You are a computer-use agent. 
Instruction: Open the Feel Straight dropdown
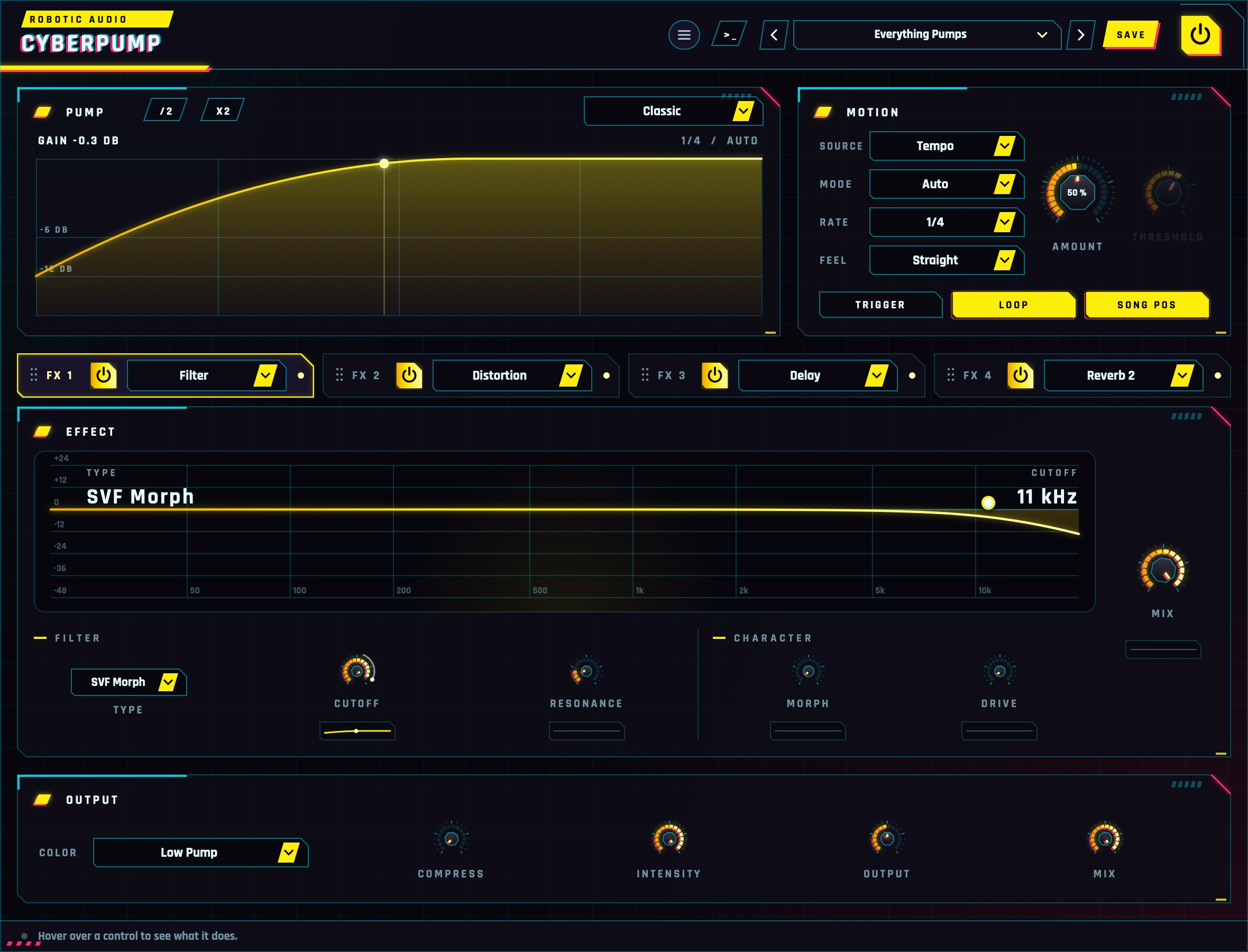point(946,260)
